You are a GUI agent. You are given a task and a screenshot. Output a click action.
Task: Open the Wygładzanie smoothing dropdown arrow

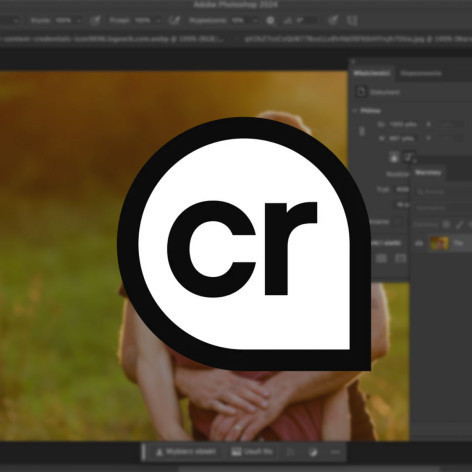pyautogui.click(x=255, y=21)
